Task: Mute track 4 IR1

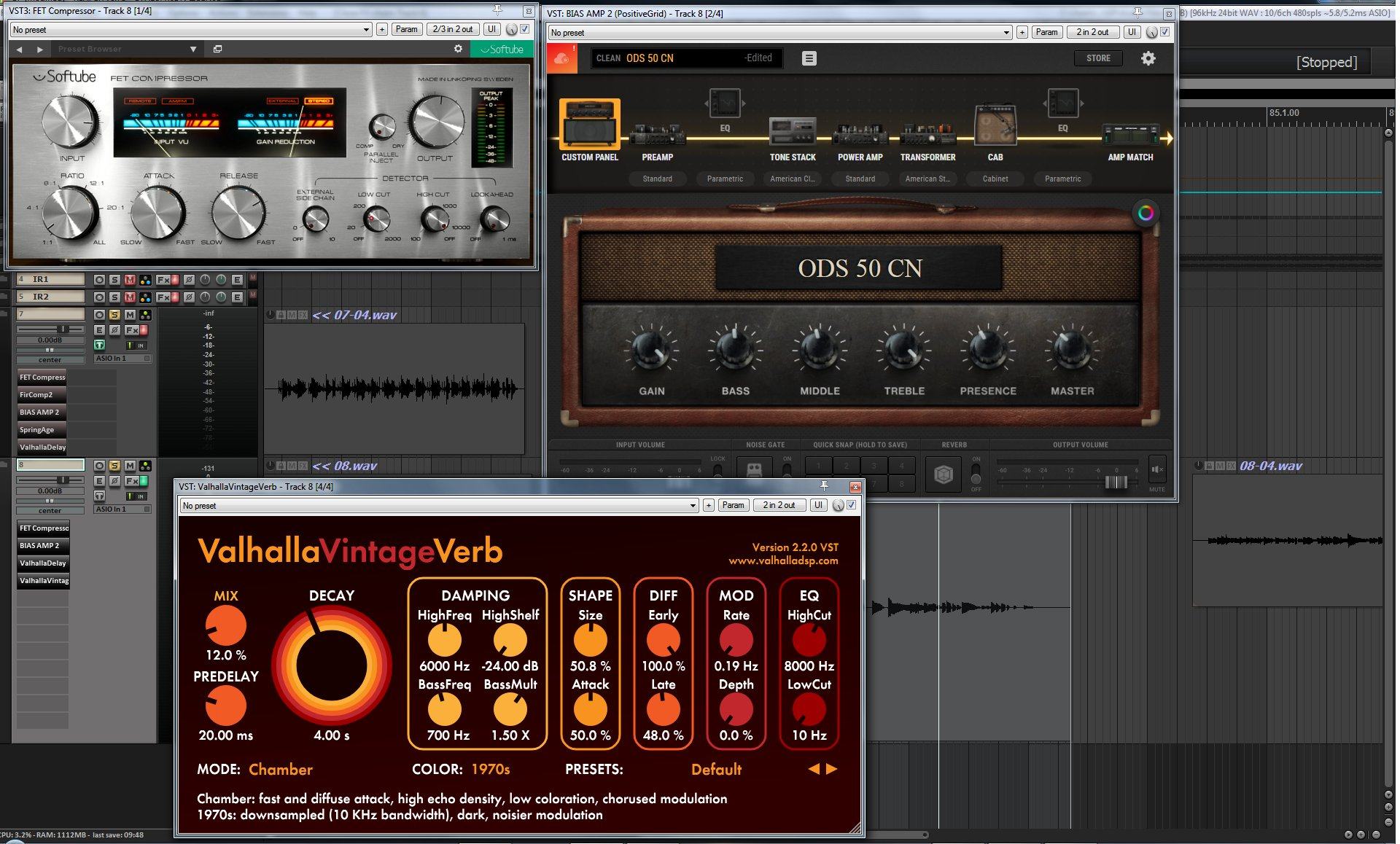Action: click(x=130, y=279)
